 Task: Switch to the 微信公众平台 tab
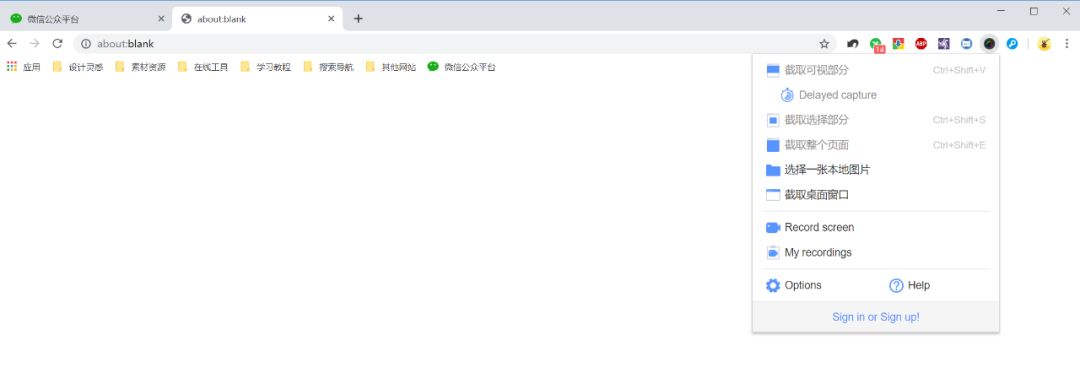pyautogui.click(x=85, y=19)
